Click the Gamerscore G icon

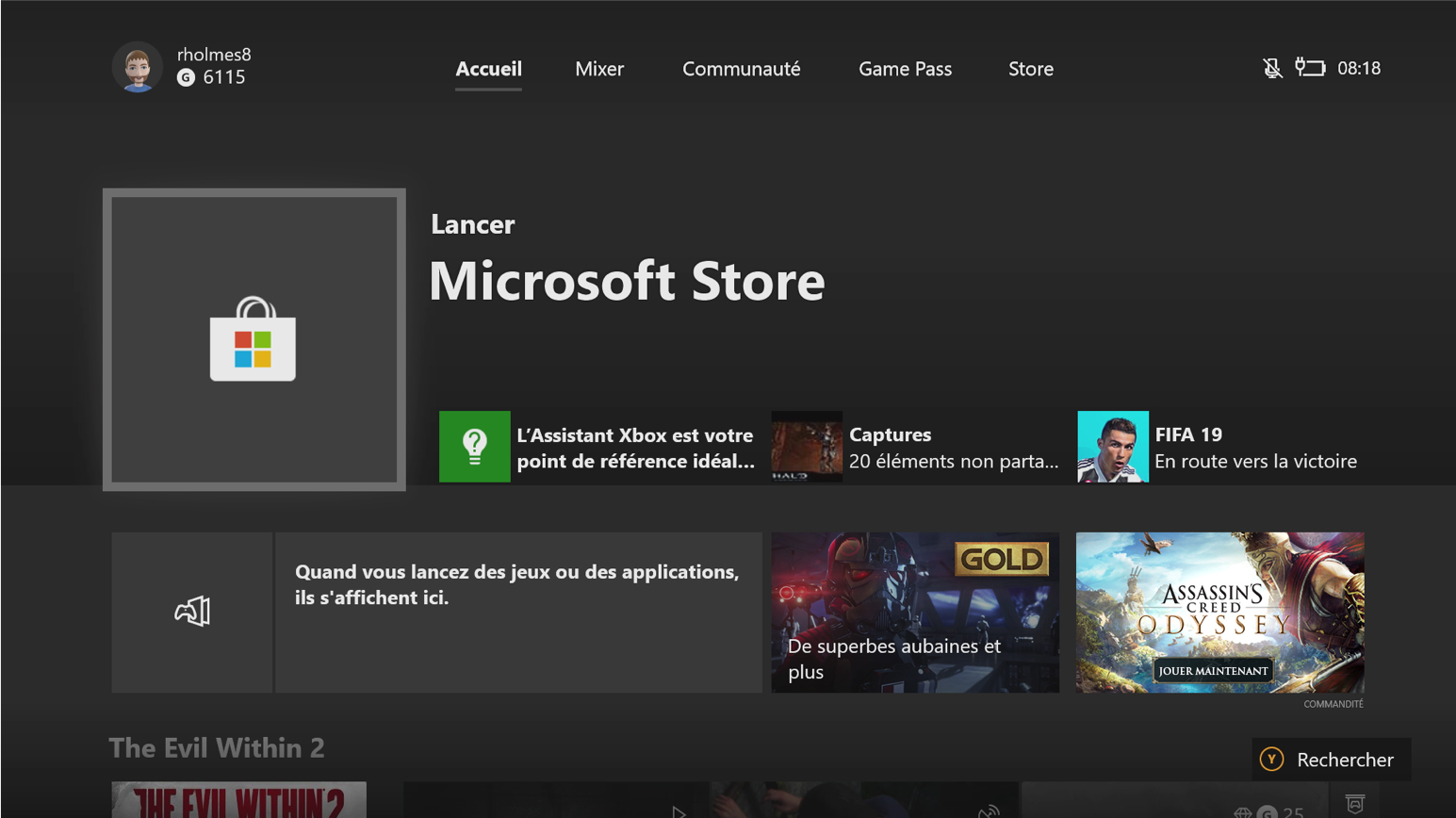pyautogui.click(x=186, y=78)
